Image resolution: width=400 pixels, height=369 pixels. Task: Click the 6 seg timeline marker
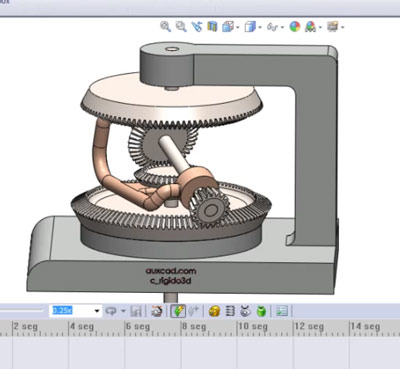137,326
